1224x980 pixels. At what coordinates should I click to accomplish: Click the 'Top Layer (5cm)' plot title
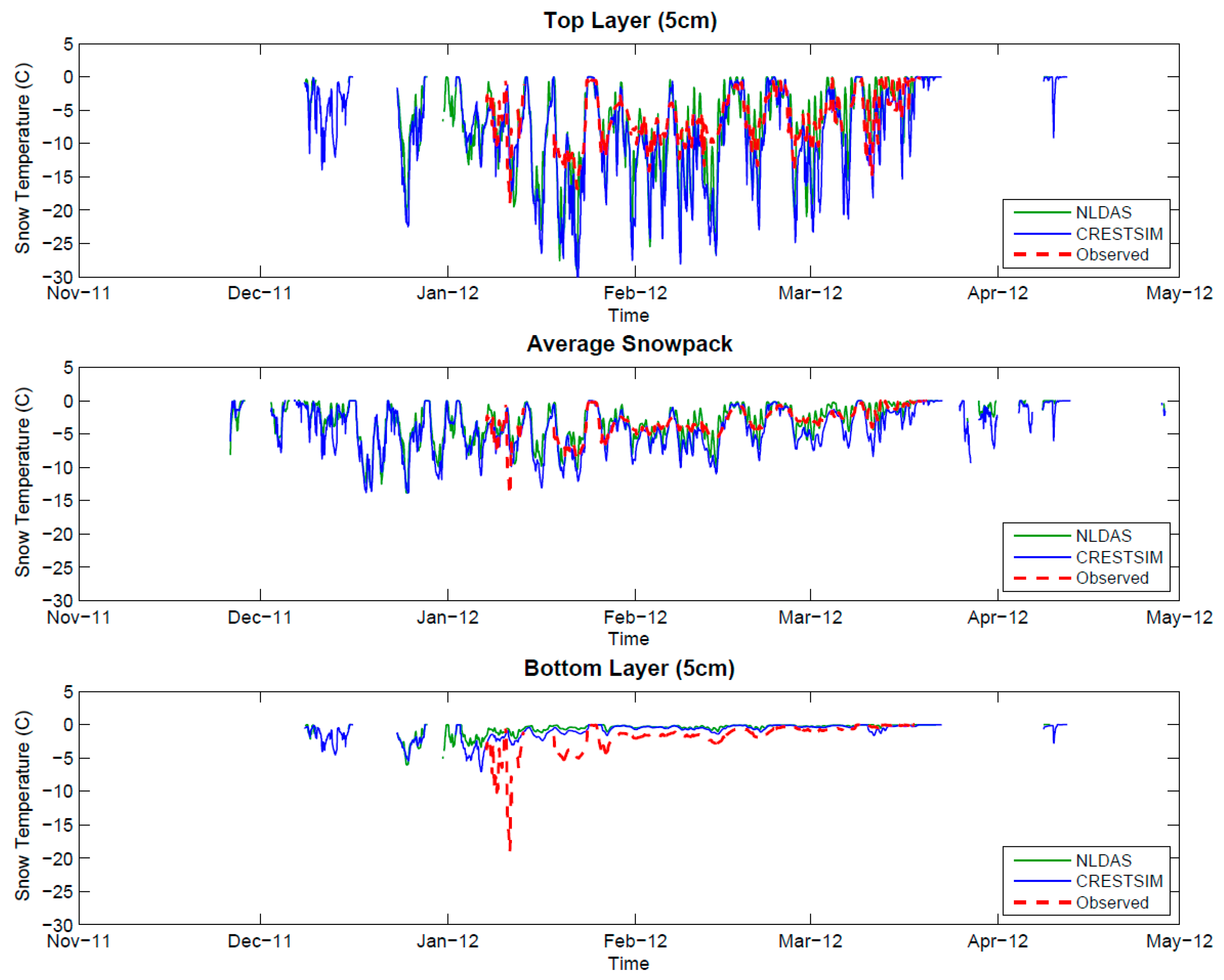click(x=630, y=21)
